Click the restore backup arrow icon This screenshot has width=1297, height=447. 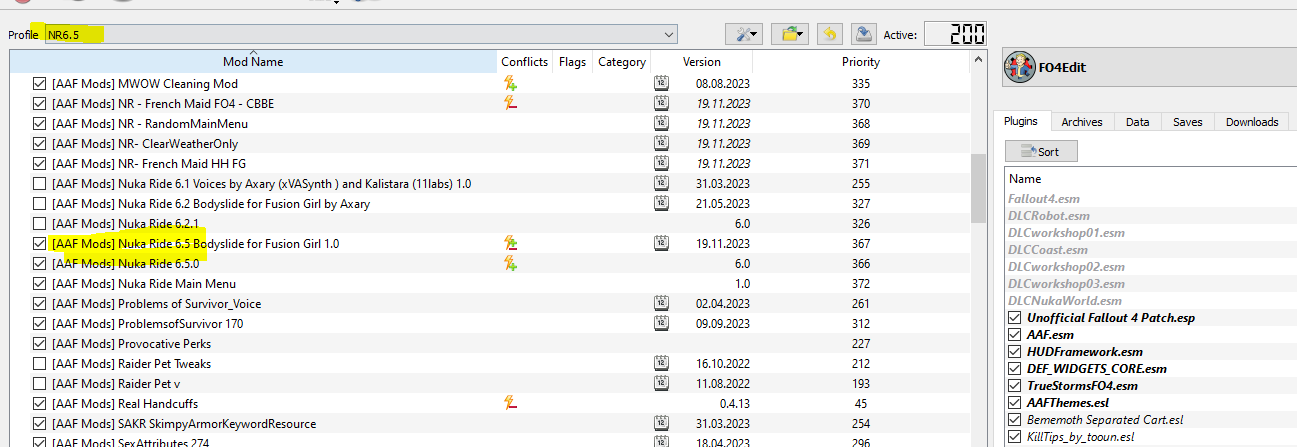tap(829, 34)
